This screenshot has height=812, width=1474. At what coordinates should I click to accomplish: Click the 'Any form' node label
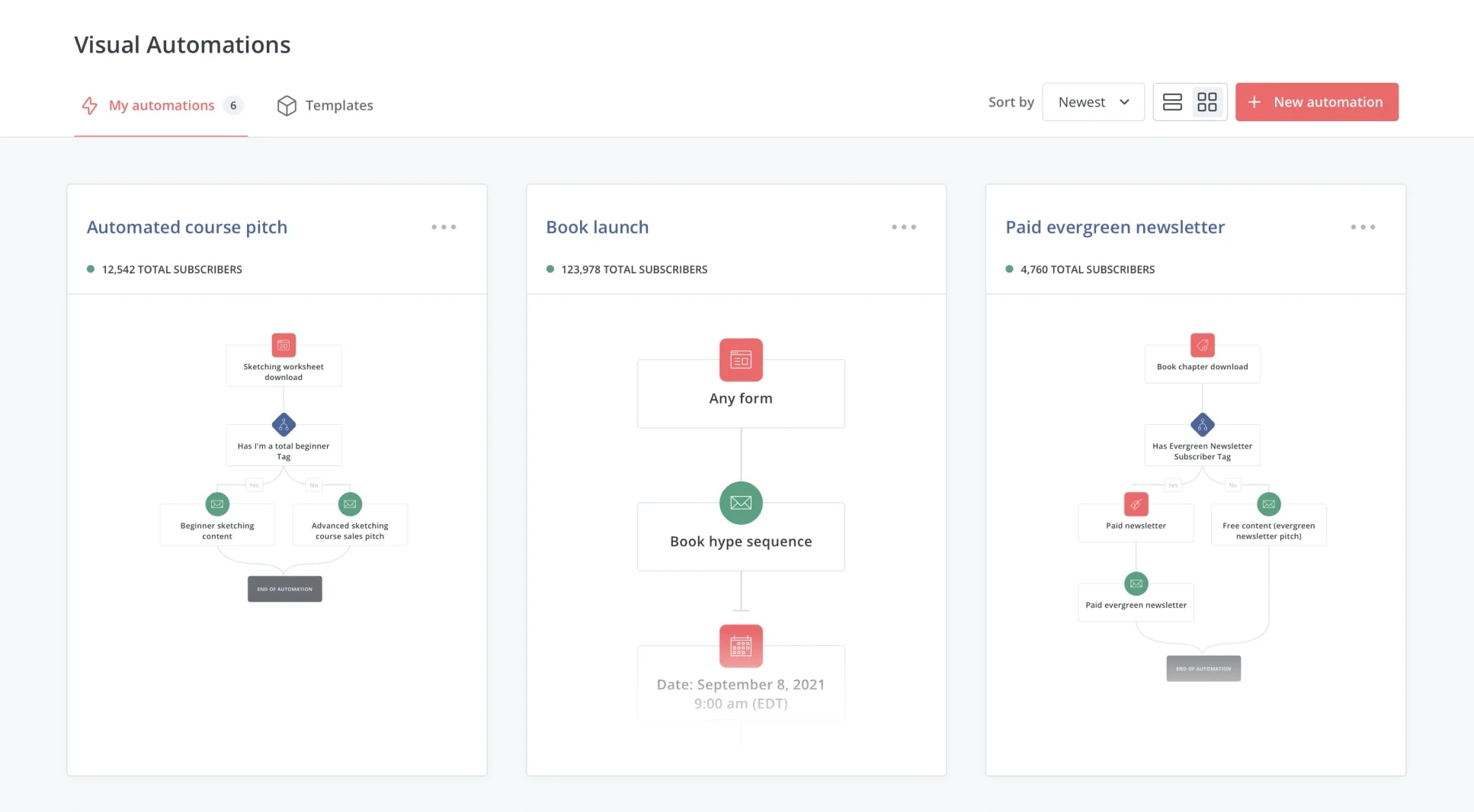741,398
